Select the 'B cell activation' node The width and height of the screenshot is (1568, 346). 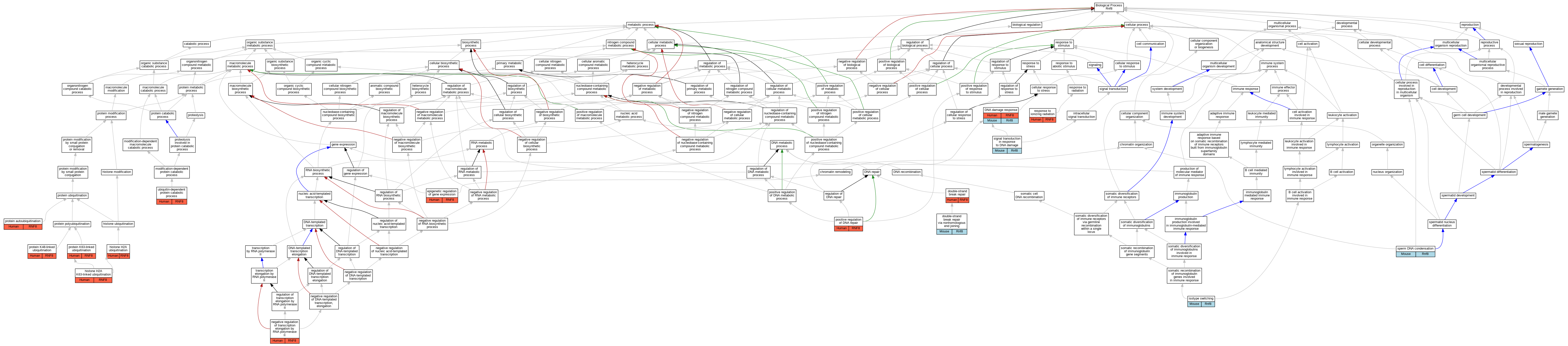coord(1342,172)
